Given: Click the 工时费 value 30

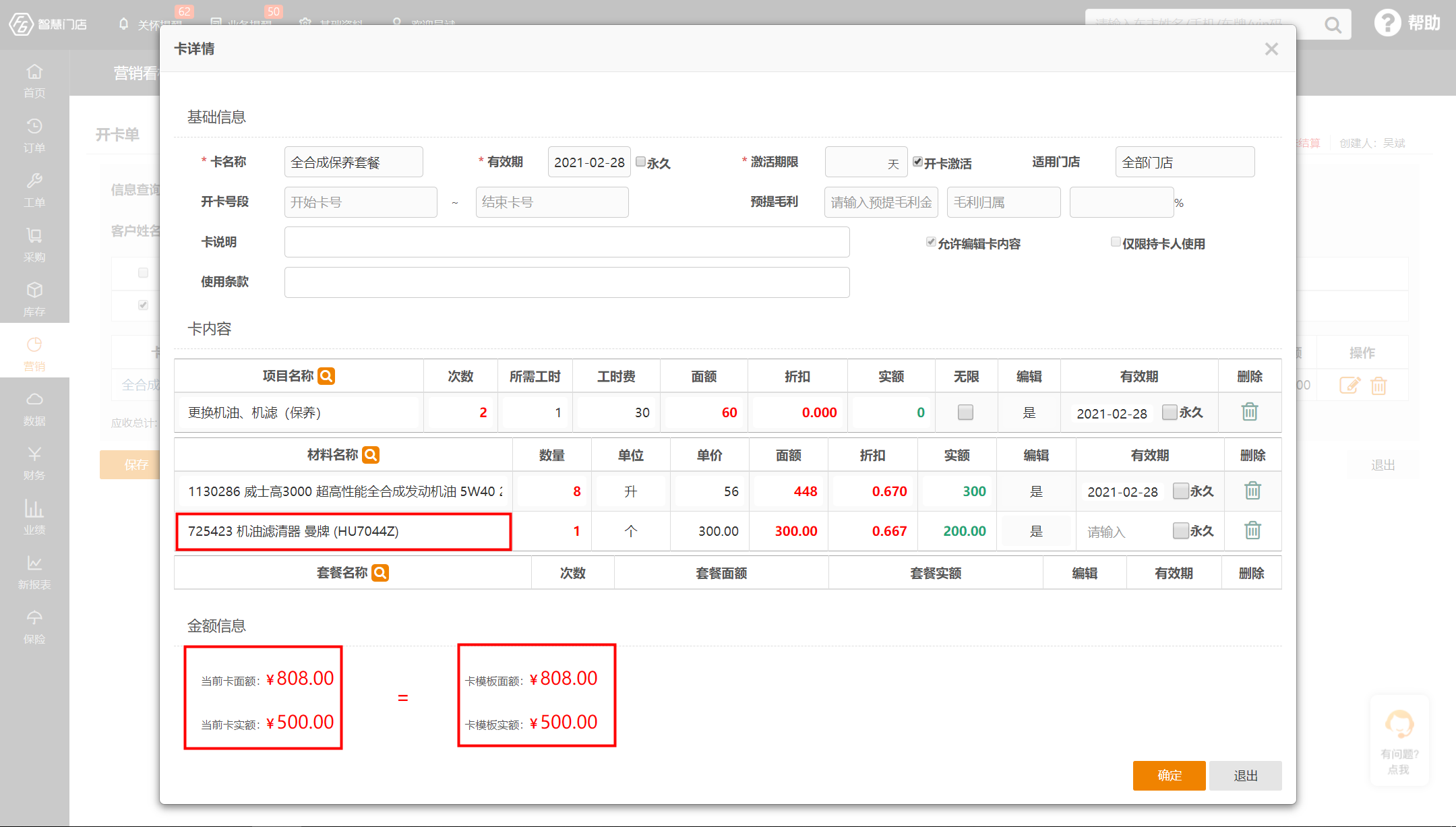Looking at the screenshot, I should (x=616, y=412).
